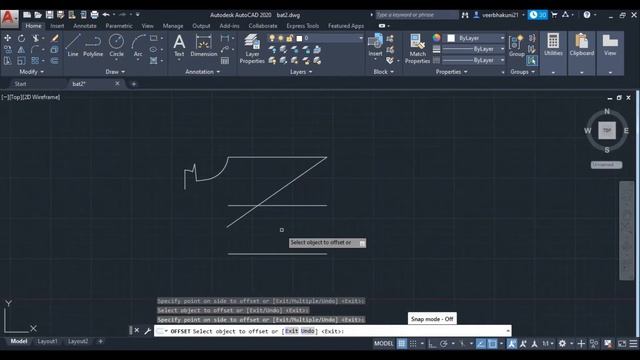
Task: Click the Table icon in Annotation panel
Action: click(x=225, y=61)
